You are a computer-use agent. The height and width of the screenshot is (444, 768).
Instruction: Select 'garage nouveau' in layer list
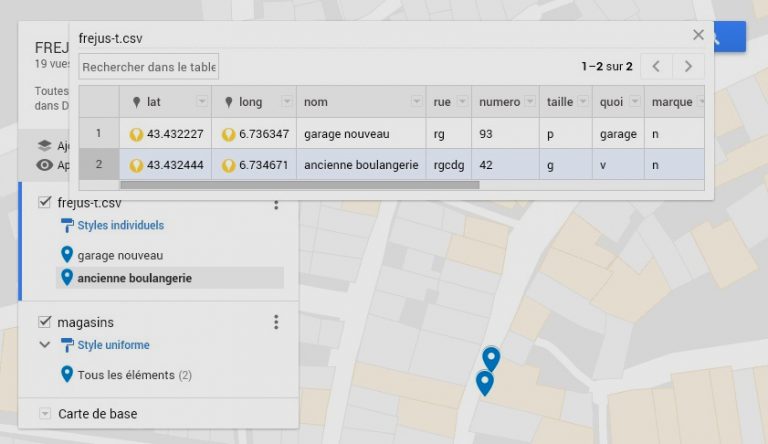click(x=120, y=255)
